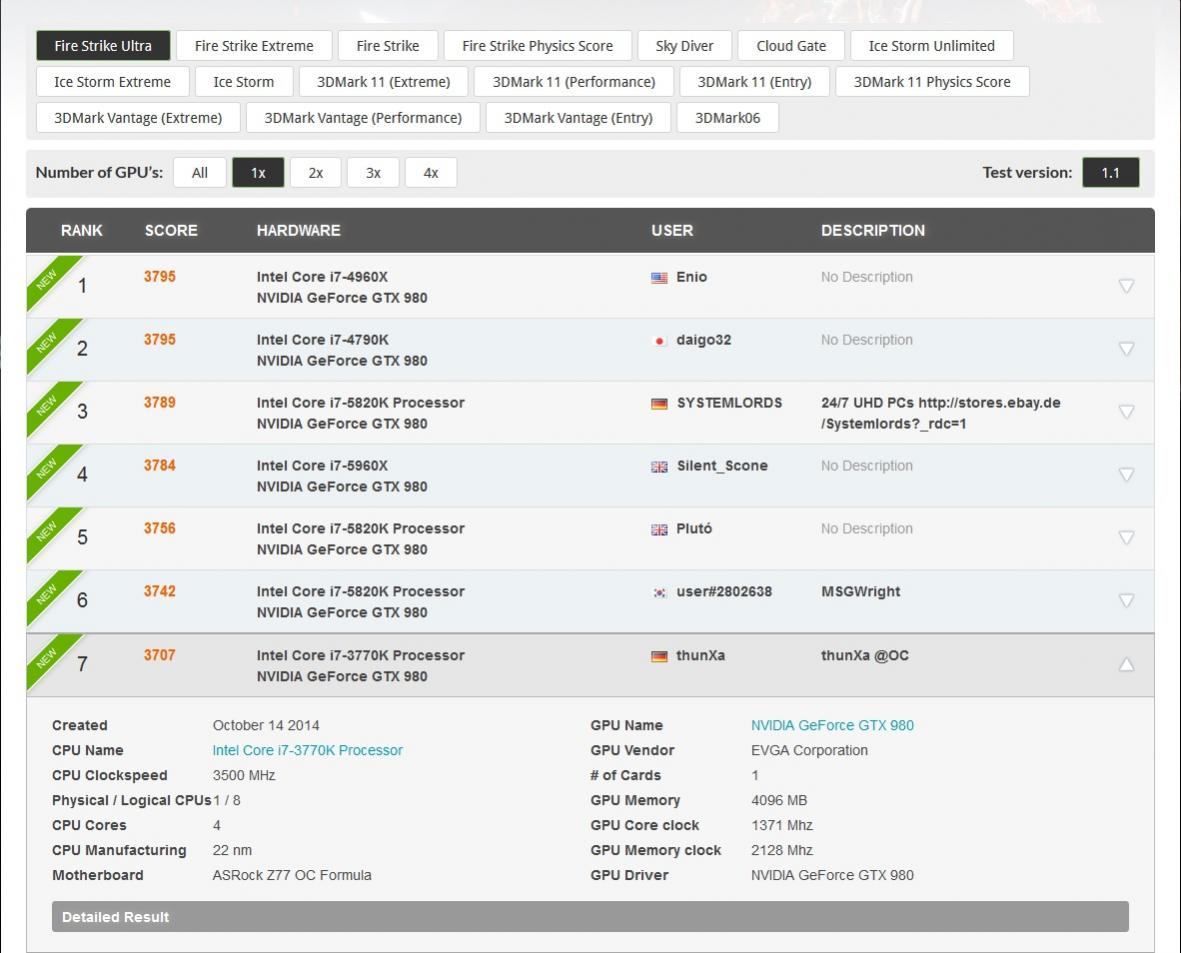
Task: Click the MSGWright description text
Action: point(860,591)
